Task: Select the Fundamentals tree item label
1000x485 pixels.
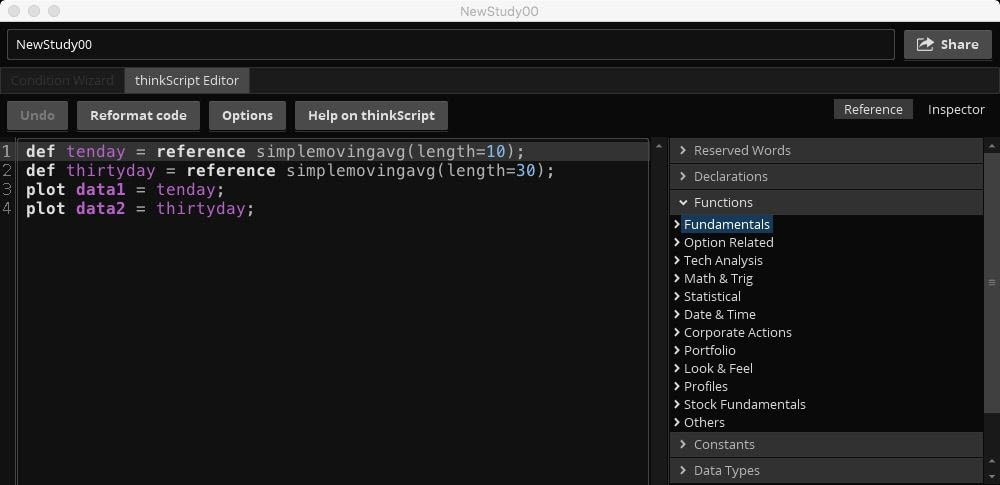Action: coord(726,224)
